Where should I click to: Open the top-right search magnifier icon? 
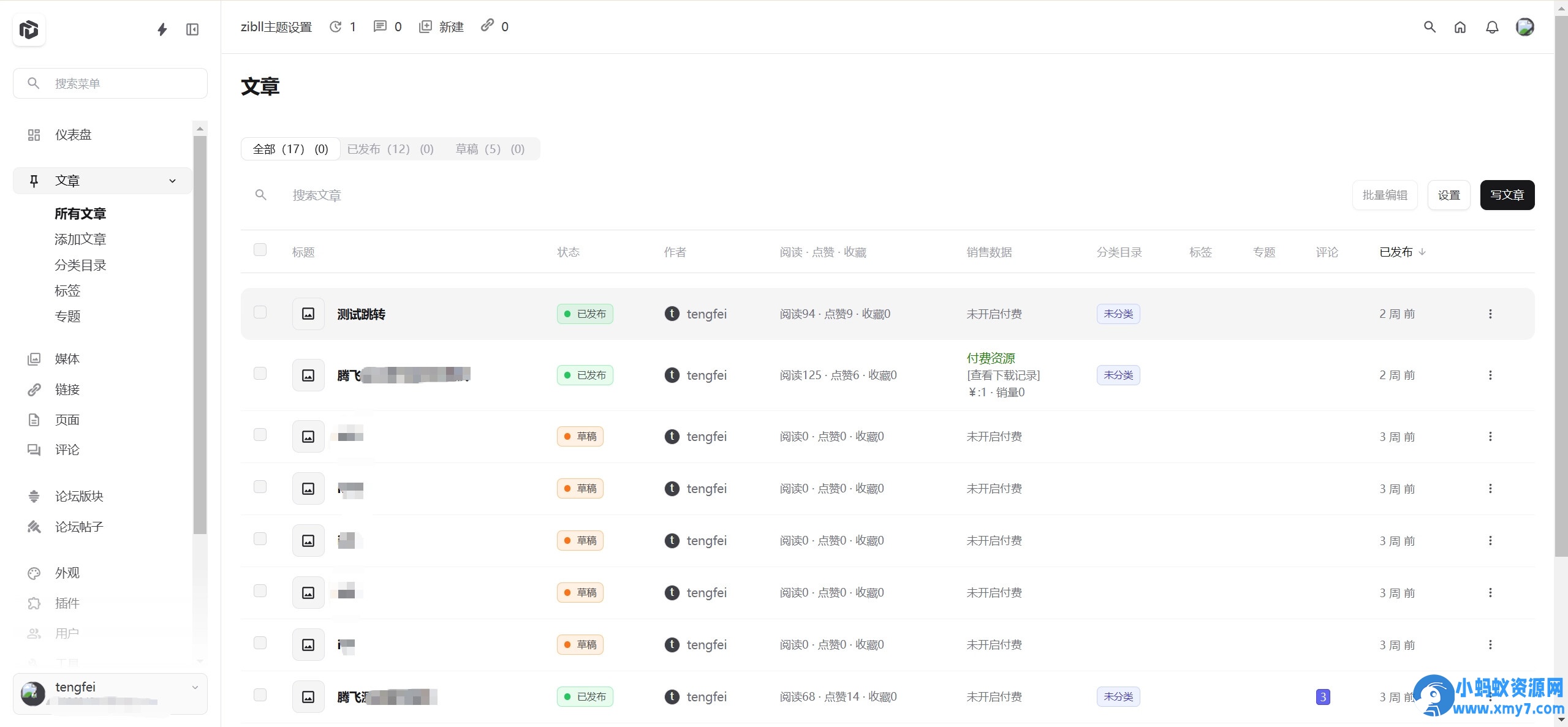pos(1430,27)
